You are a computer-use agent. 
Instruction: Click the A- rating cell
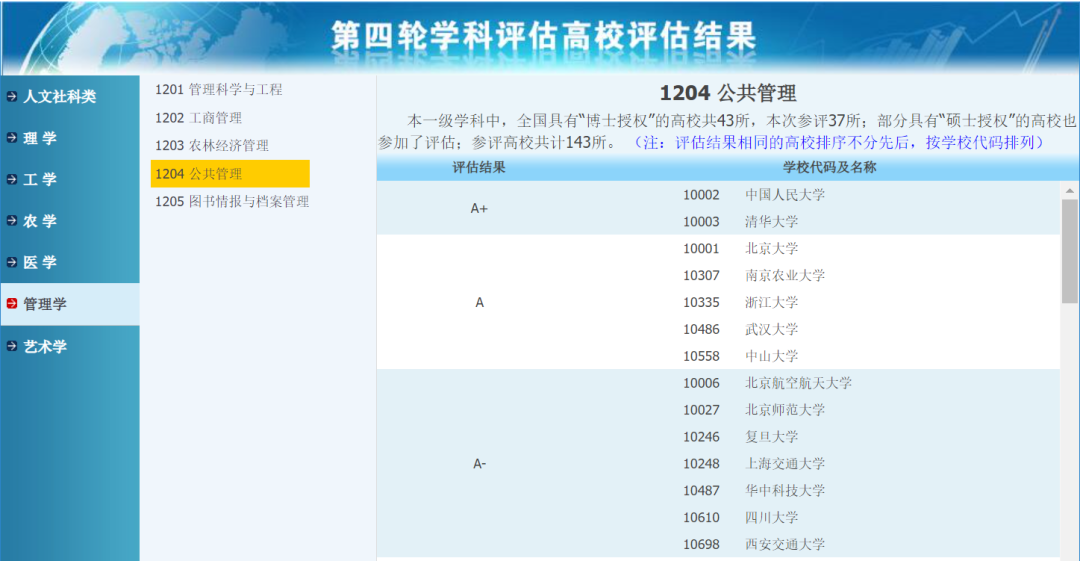click(x=479, y=464)
